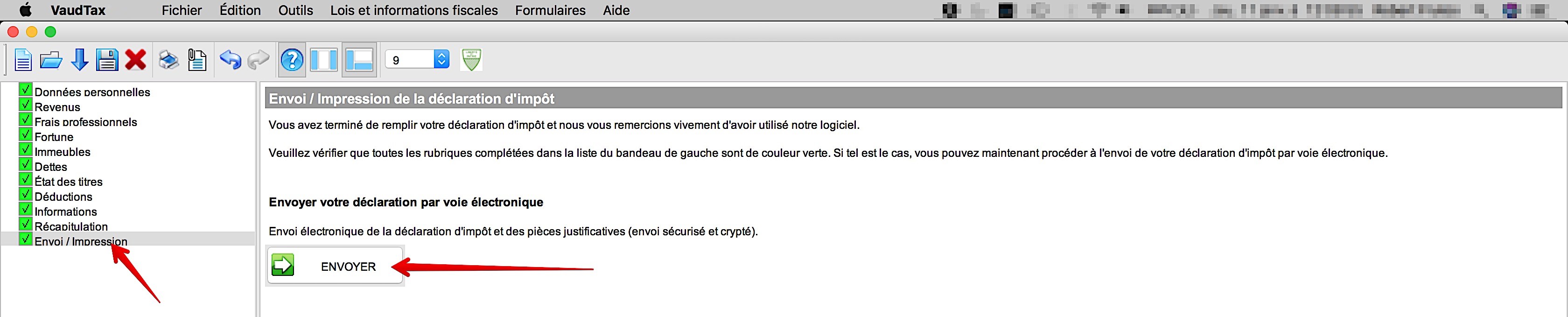Click the new document icon
The height and width of the screenshot is (317, 1568).
point(22,60)
